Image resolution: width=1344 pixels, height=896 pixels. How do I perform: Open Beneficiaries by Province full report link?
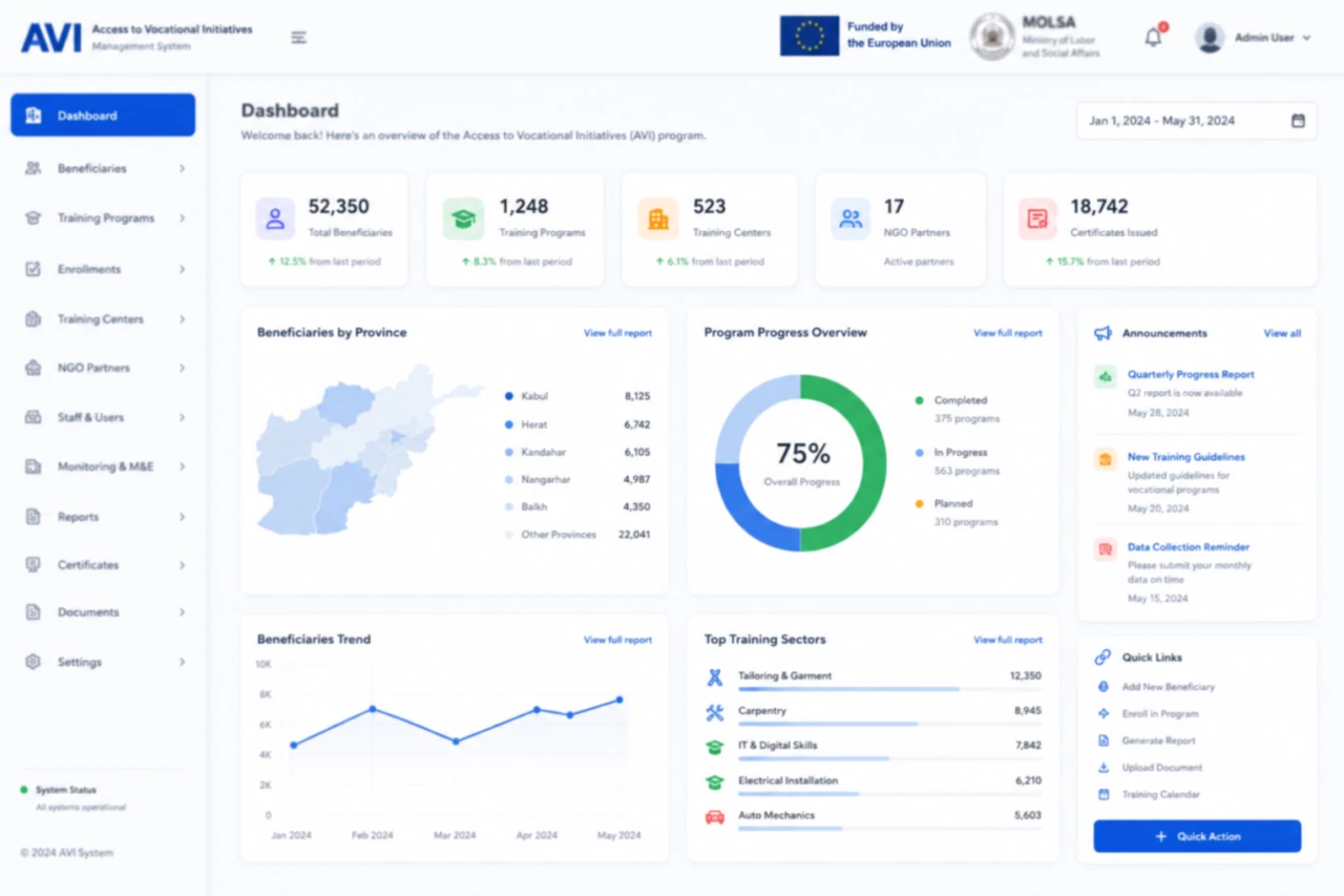pyautogui.click(x=617, y=334)
